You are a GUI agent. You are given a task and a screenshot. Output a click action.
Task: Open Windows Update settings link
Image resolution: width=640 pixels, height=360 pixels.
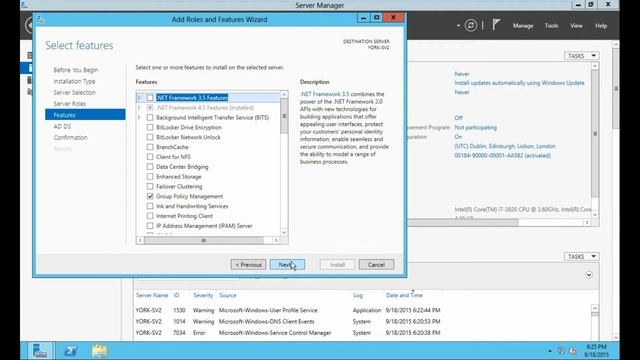[x=519, y=83]
